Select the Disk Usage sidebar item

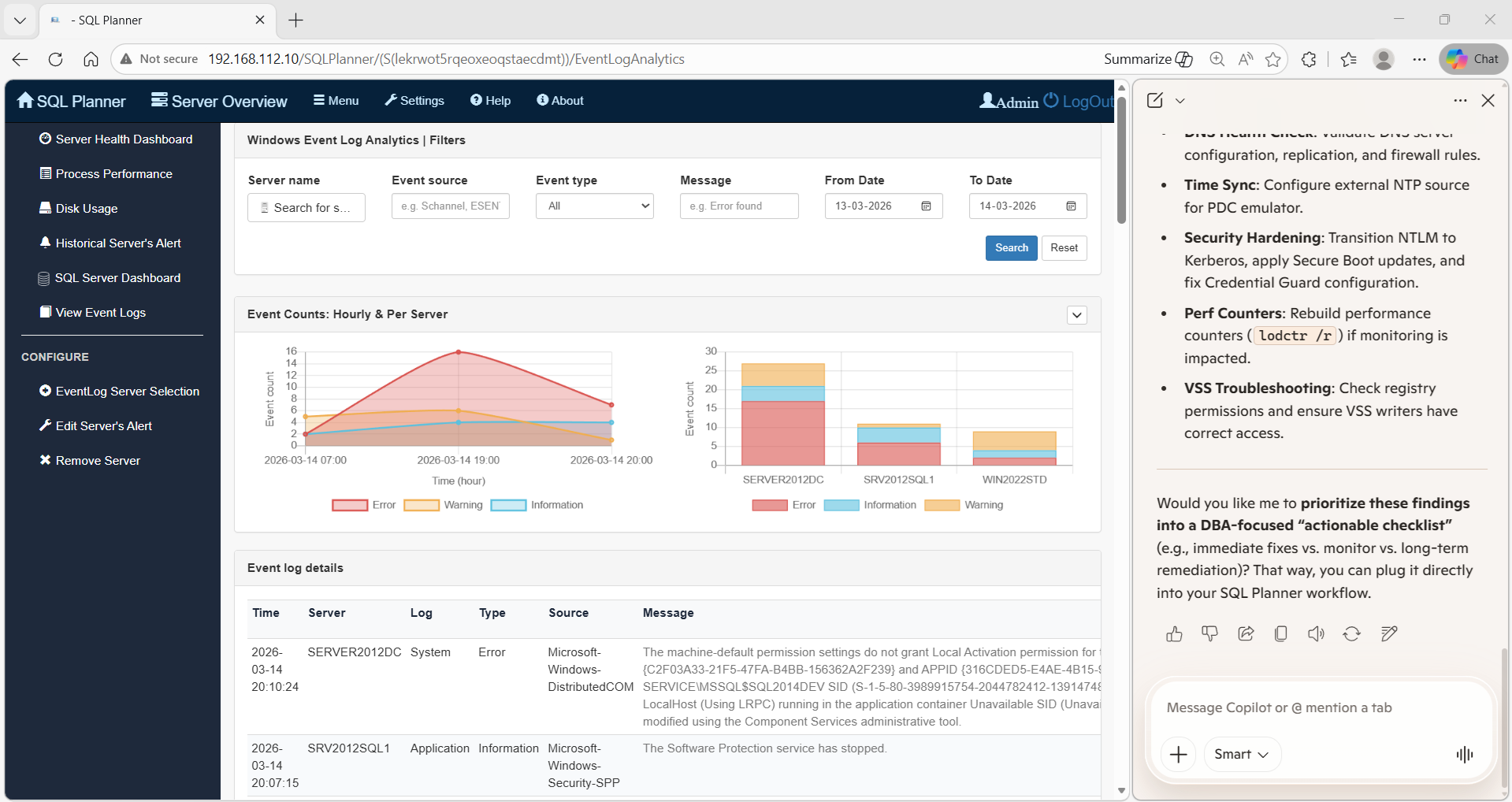(86, 208)
